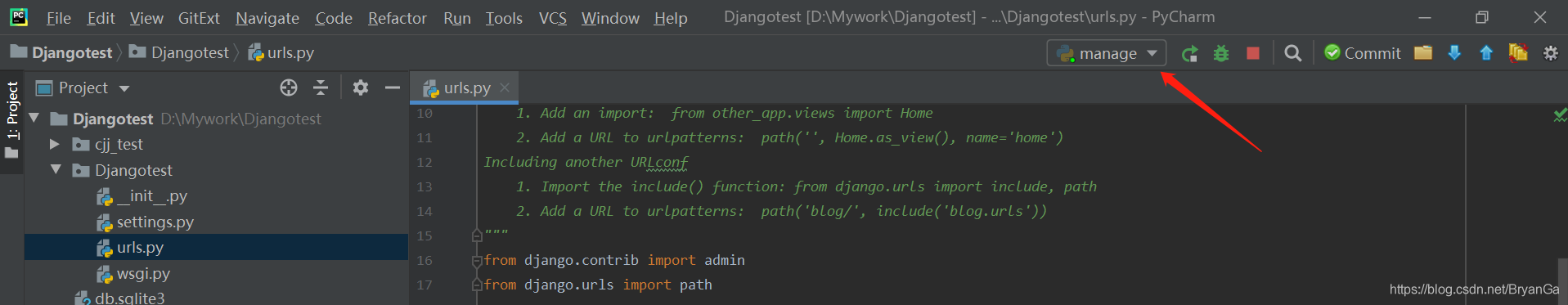Start debugging with the bug icon
1568x305 pixels.
click(1221, 53)
